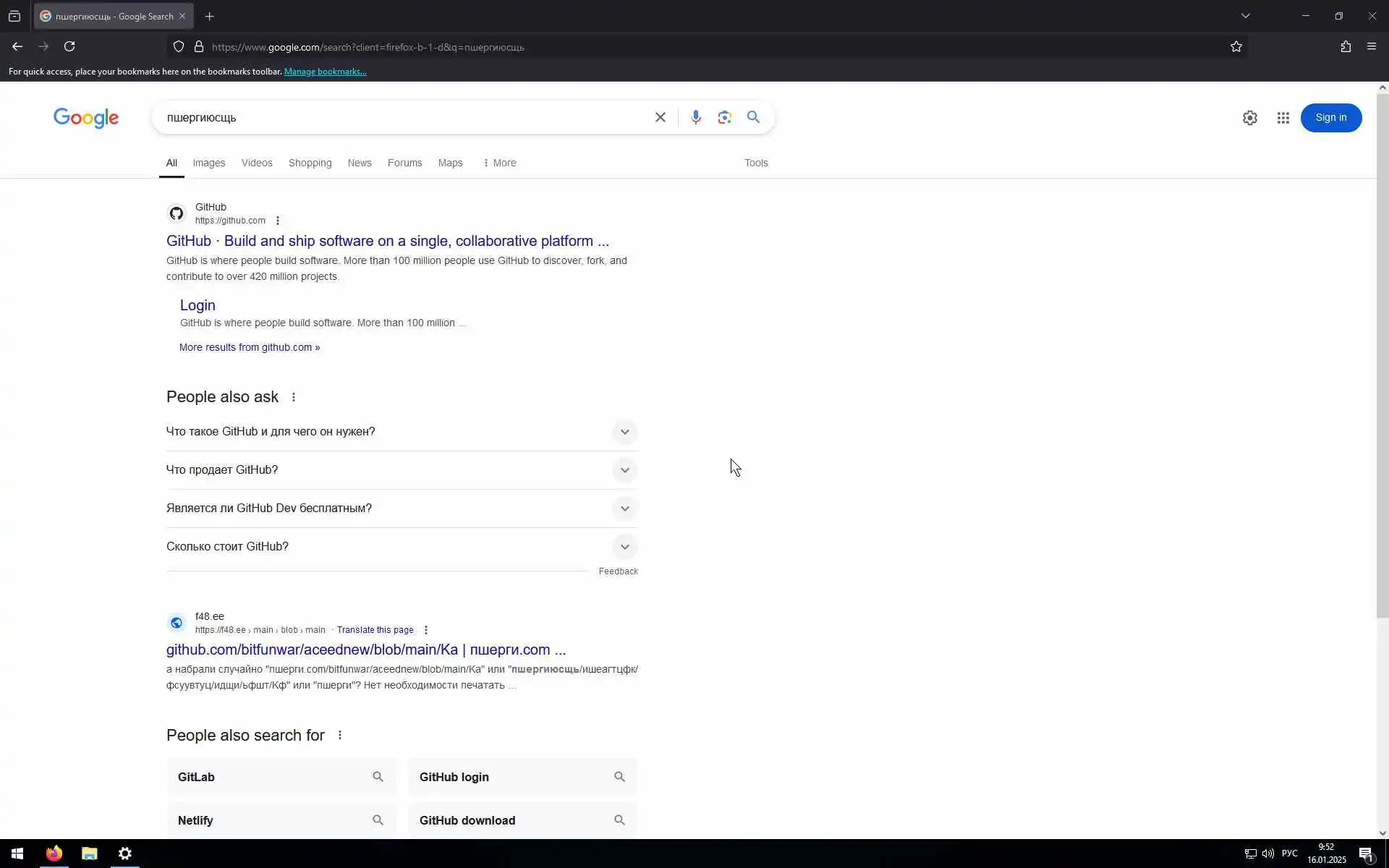Expand 'Что продает GitHub?' question
This screenshot has height=868, width=1389.
point(624,470)
